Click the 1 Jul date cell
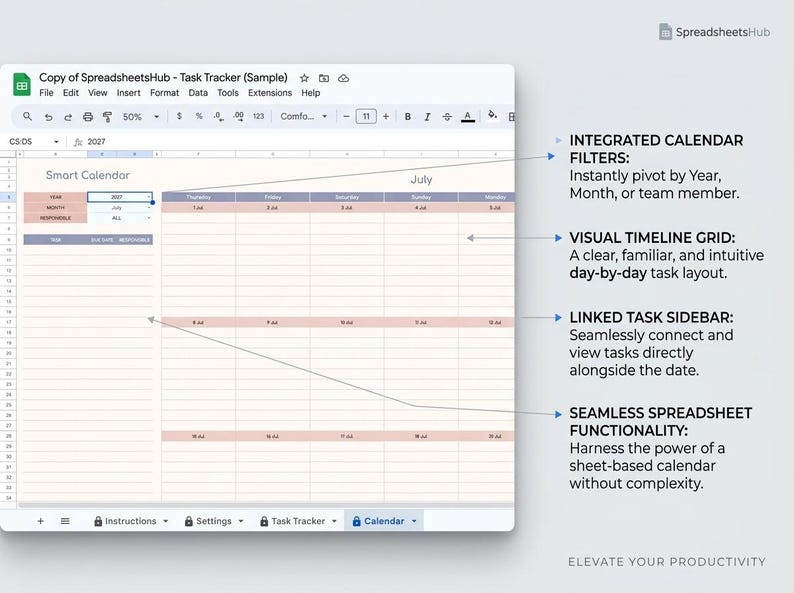Screen dimensions: 794x593 [198, 208]
